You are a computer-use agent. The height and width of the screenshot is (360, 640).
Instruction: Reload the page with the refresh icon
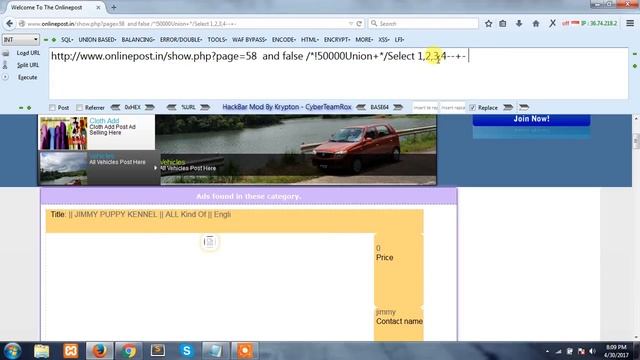pyautogui.click(x=359, y=24)
